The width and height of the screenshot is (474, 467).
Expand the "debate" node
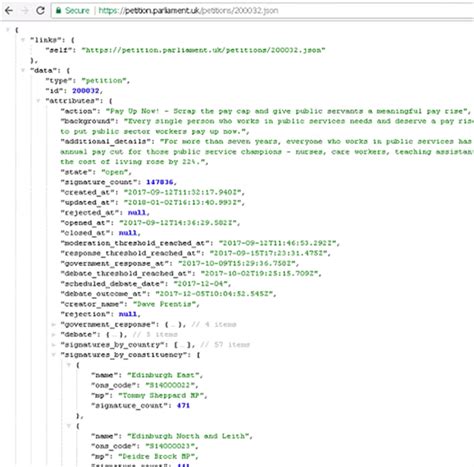point(54,334)
